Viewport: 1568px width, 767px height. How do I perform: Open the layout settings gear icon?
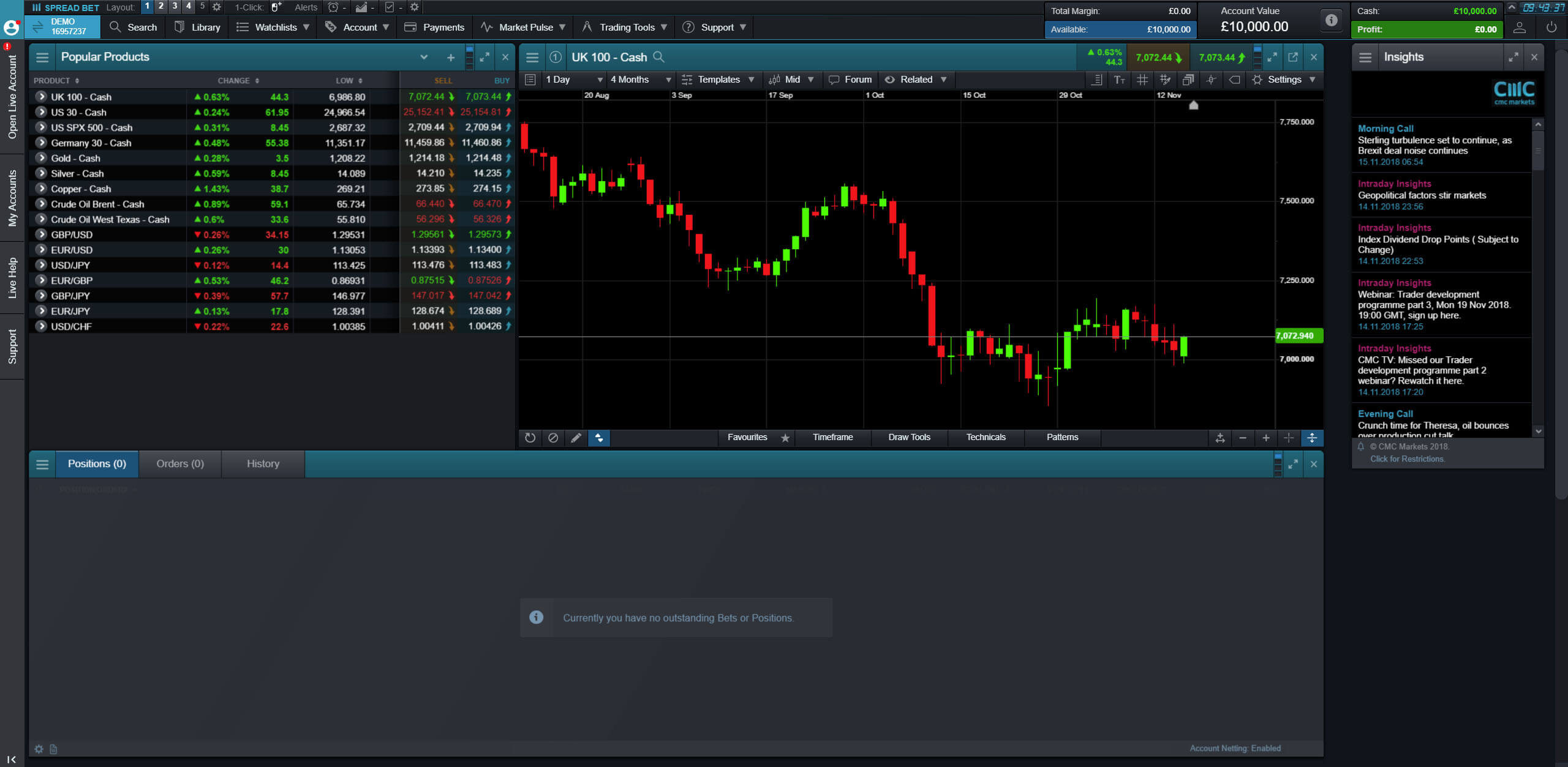click(x=216, y=7)
